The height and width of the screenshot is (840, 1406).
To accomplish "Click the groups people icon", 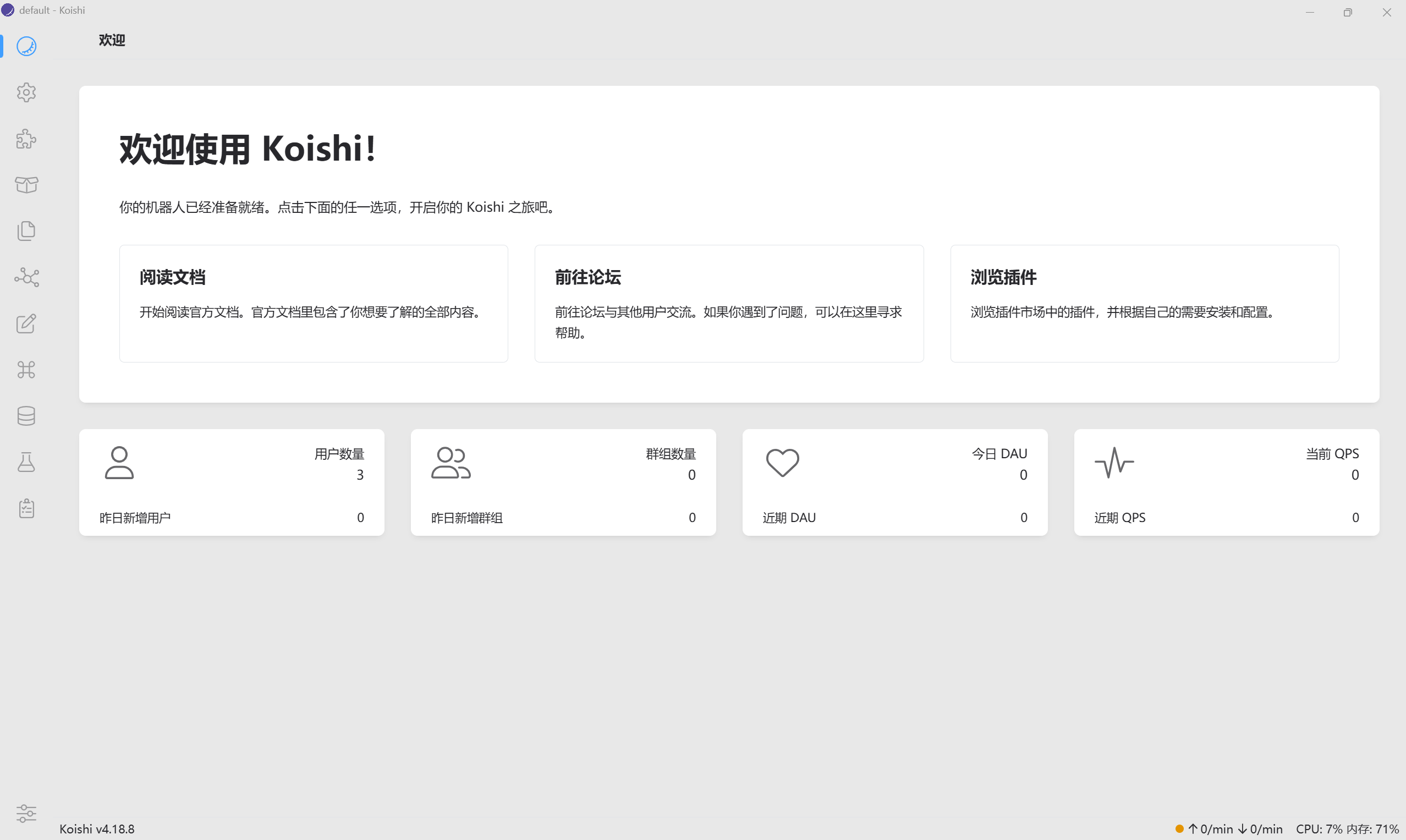I will coord(451,463).
